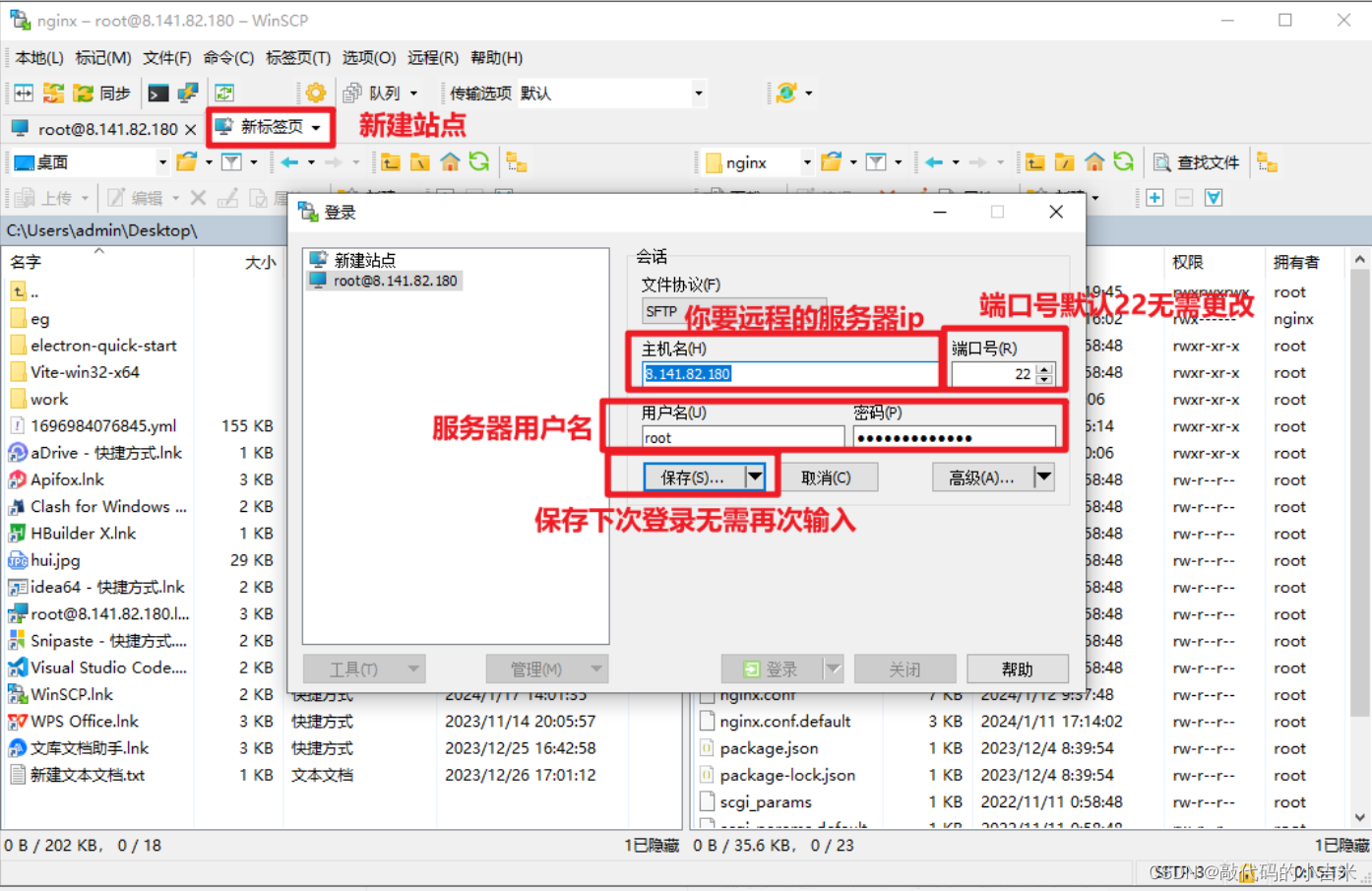Viewport: 1372px width, 891px height.
Task: Click the filter icon in nginx remote panel
Action: (x=876, y=162)
